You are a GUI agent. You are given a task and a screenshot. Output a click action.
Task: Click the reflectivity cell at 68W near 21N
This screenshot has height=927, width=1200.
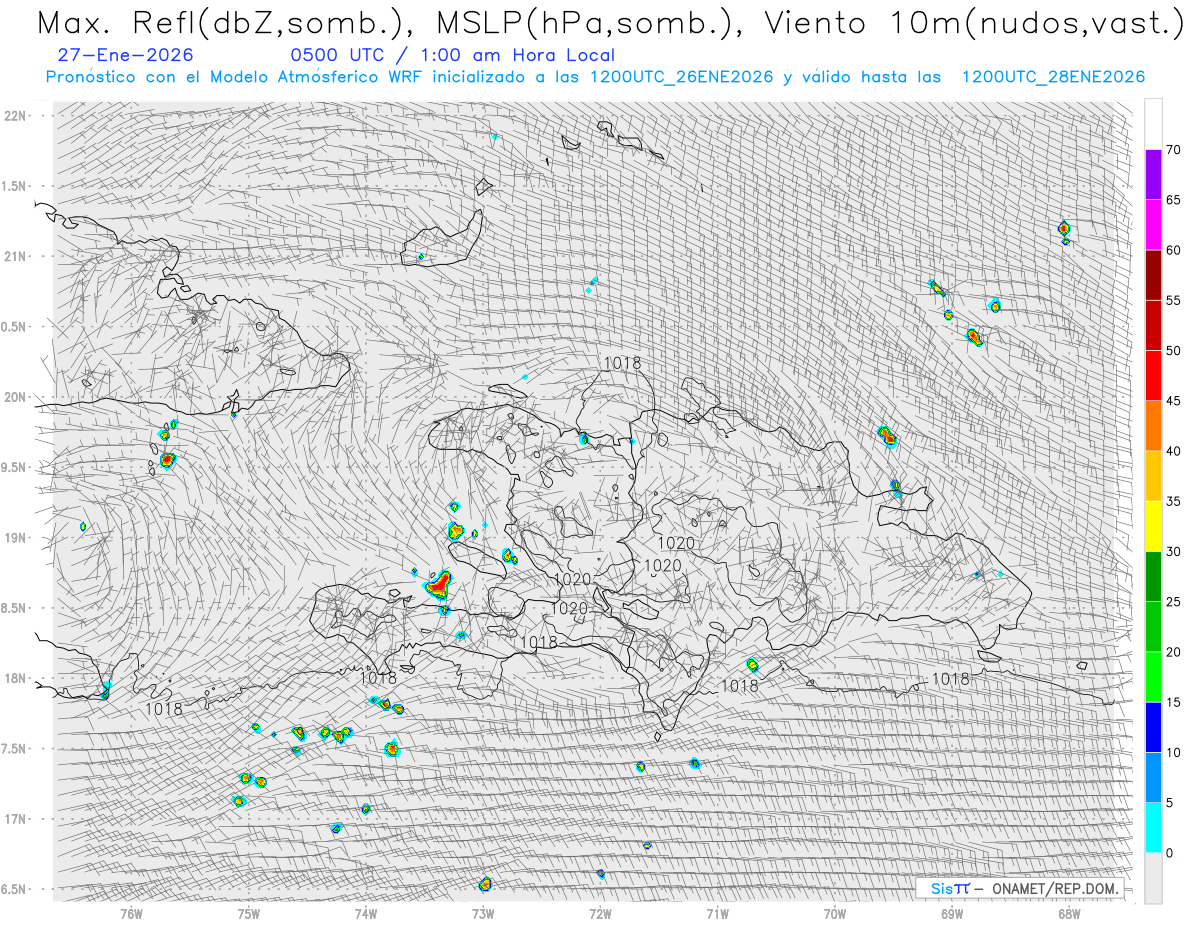pyautogui.click(x=1064, y=229)
